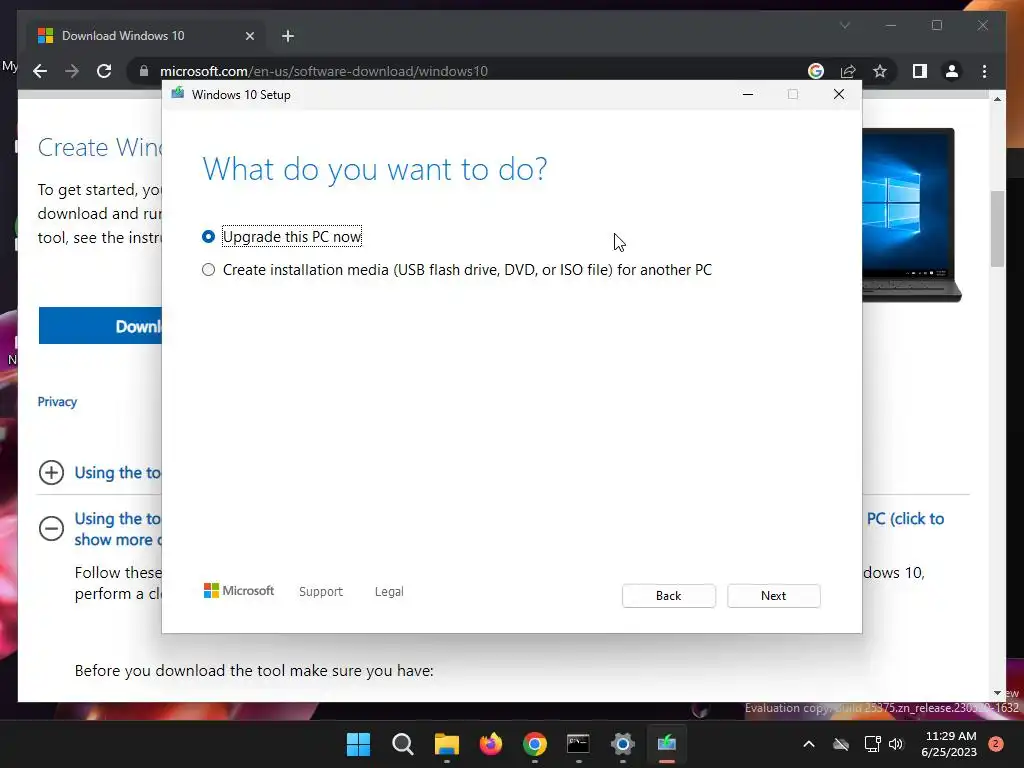Close the Windows 10 Setup dialog
The width and height of the screenshot is (1024, 768).
point(839,95)
